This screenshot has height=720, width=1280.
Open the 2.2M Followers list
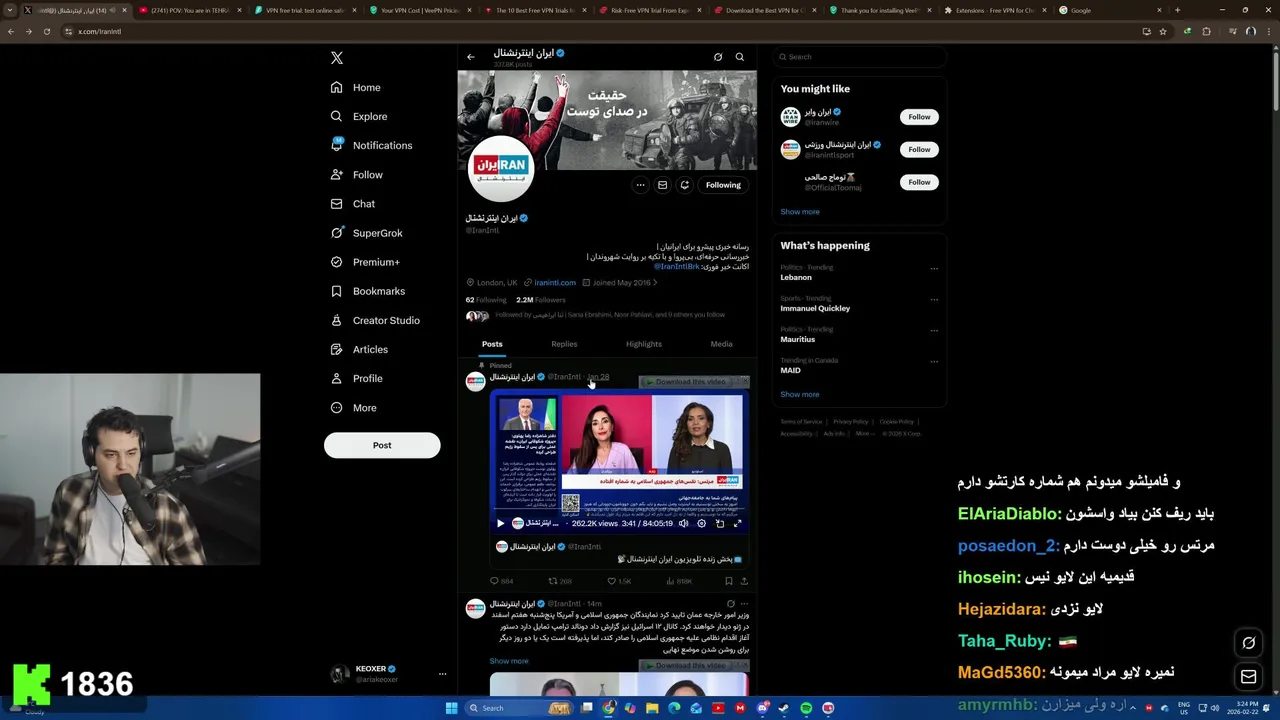(x=541, y=300)
